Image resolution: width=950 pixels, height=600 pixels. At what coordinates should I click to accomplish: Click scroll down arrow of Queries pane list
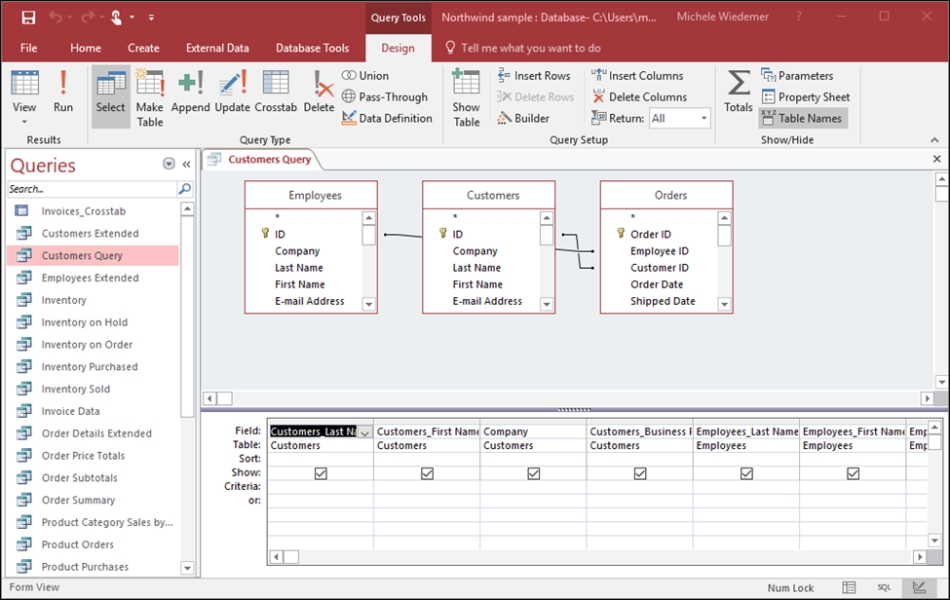pos(187,568)
